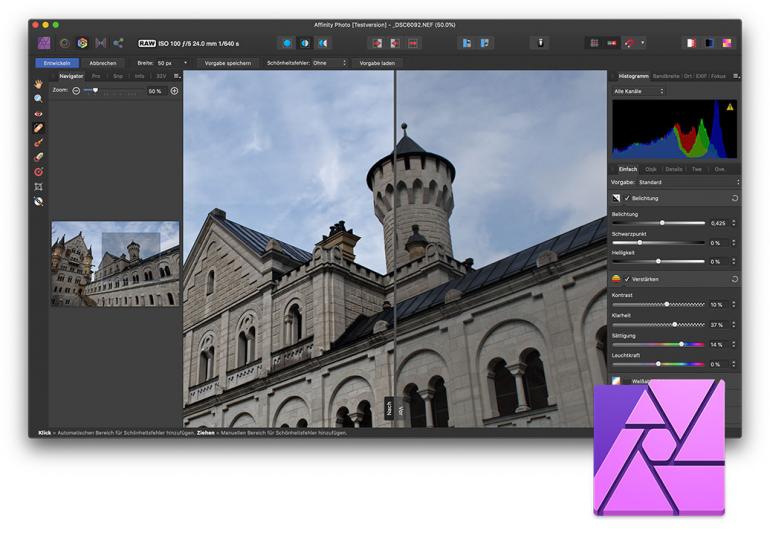This screenshot has width=770, height=535.
Task: Toggle the first red clipping indicator
Action: [x=377, y=43]
